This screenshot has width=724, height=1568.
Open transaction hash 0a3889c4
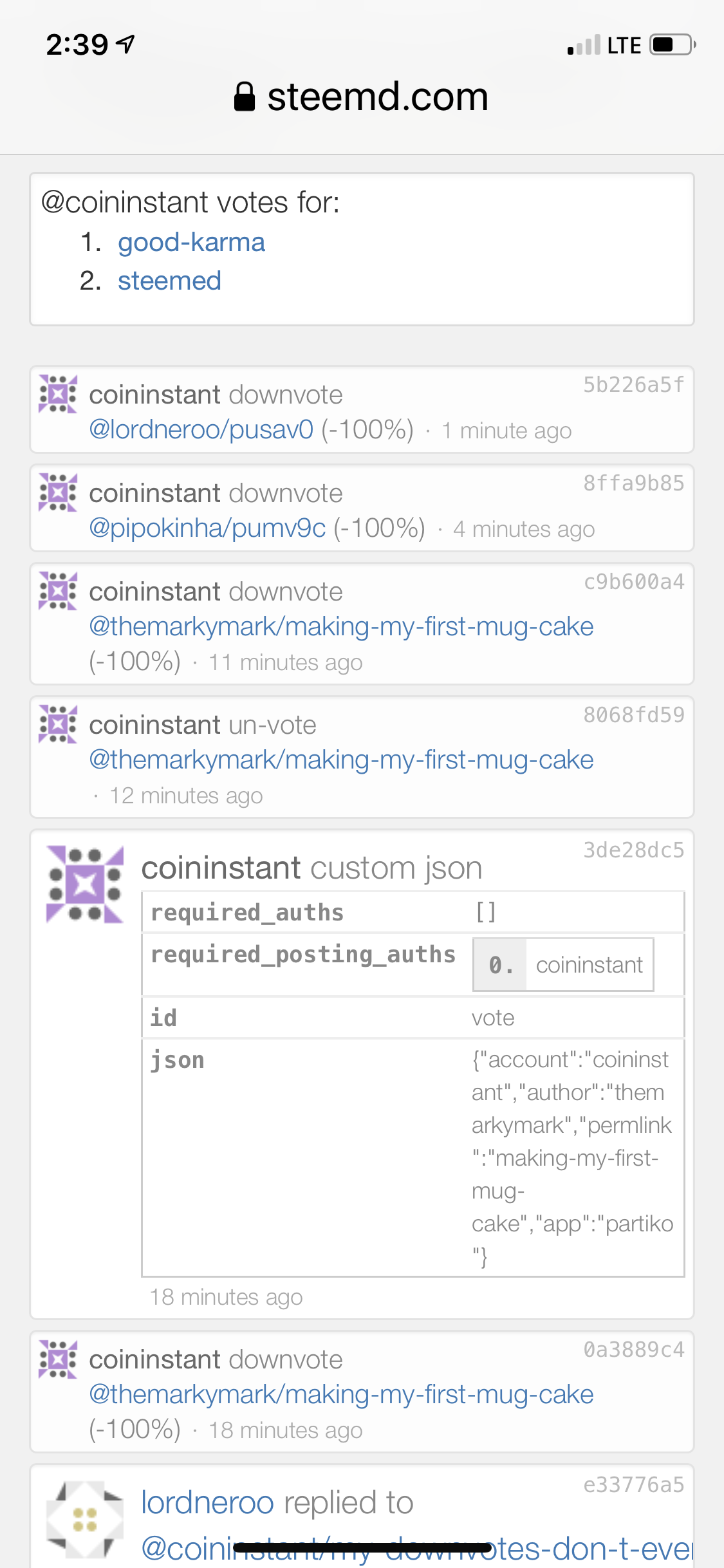(x=633, y=1349)
